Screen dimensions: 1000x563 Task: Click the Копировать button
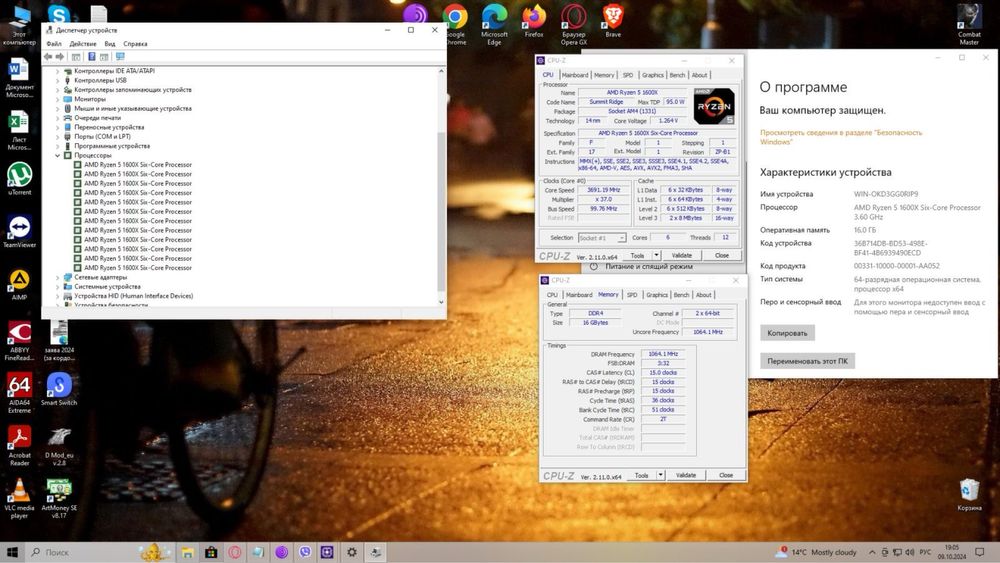[x=787, y=333]
